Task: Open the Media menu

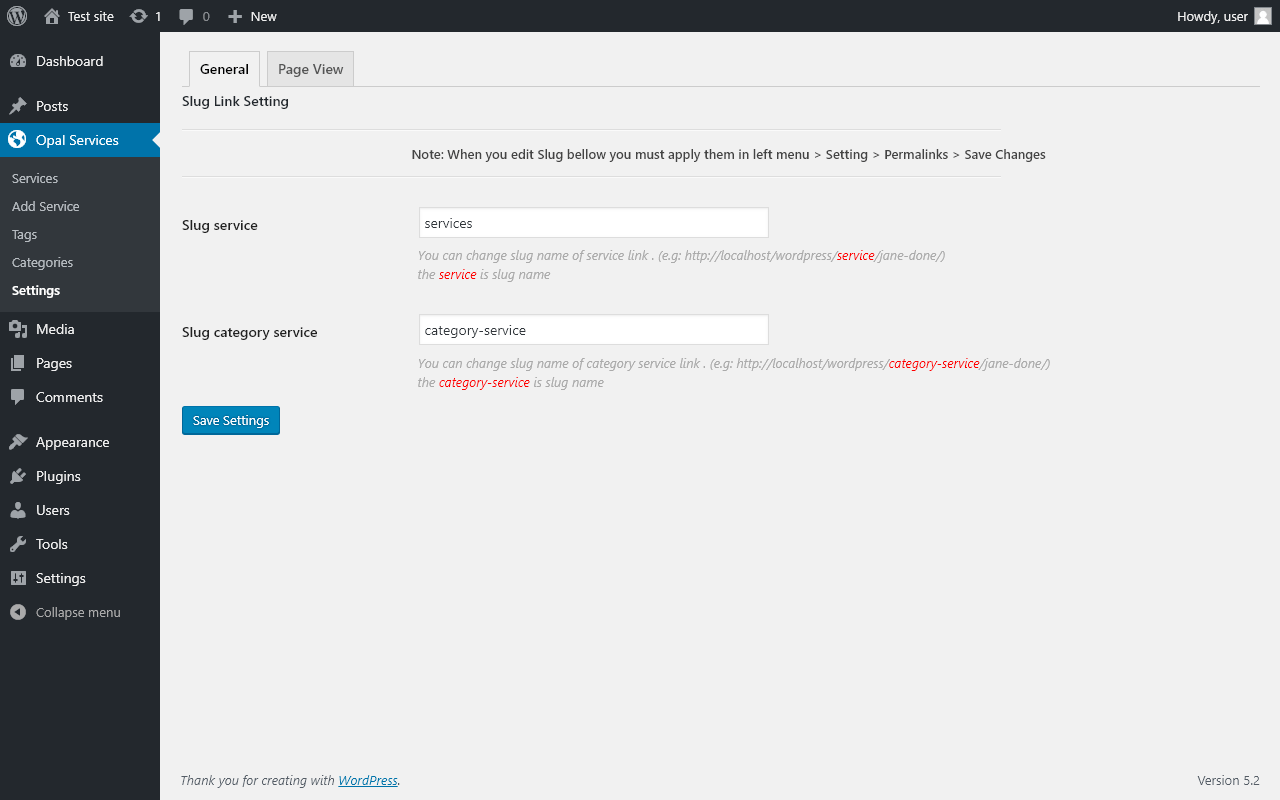Action: click(80, 329)
